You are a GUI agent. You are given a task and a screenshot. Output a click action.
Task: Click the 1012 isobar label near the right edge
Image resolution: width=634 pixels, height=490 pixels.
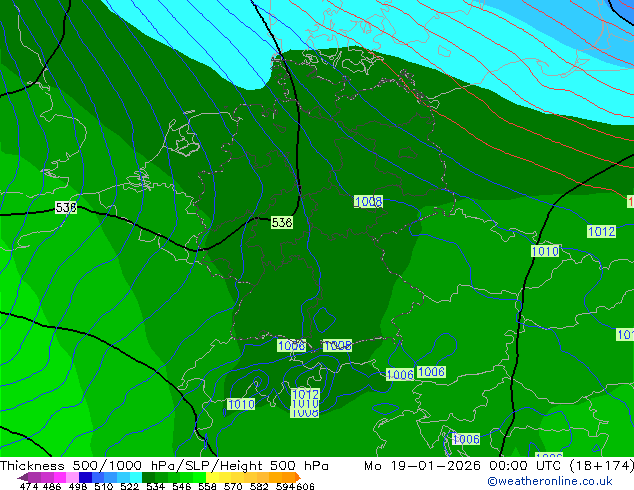[601, 232]
